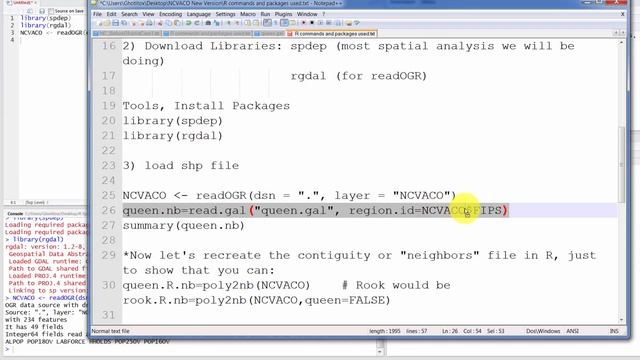Click 'library(rgdal)' line in RStudio source editor
This screenshot has height=360, width=640.
[x=46, y=25]
